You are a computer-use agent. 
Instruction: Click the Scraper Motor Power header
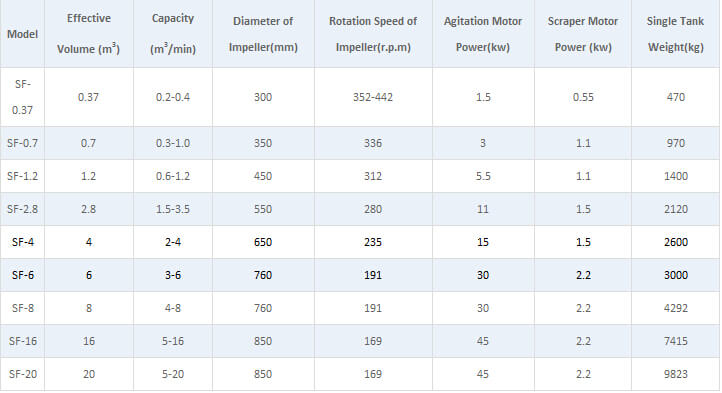583,34
